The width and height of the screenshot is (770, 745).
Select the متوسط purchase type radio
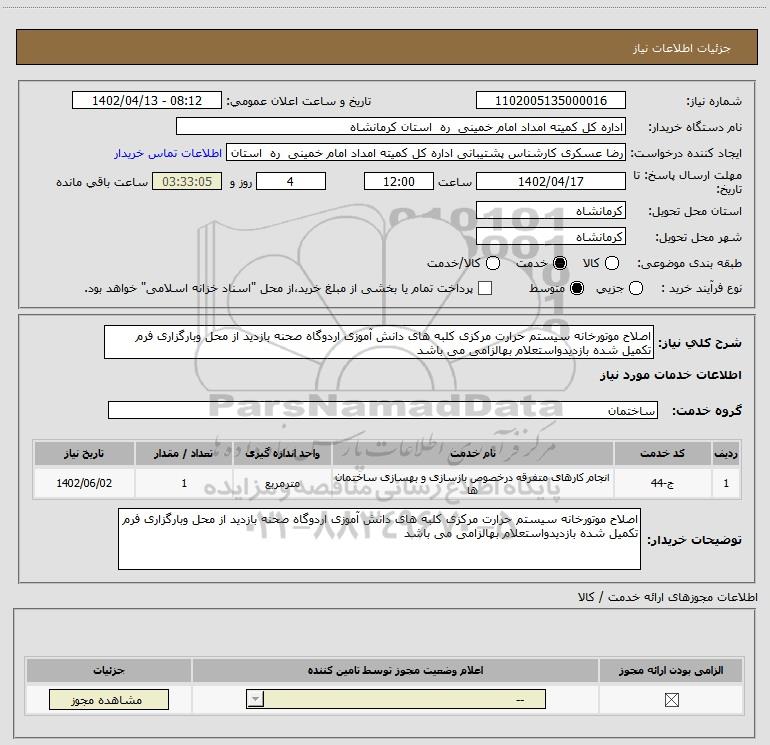pos(577,288)
